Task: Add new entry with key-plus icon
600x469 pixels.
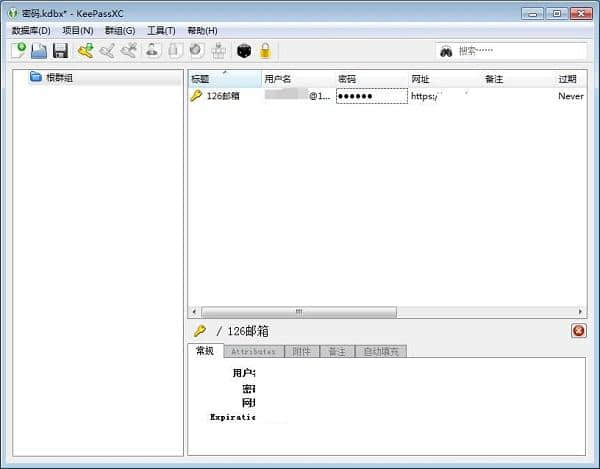Action: (86, 50)
